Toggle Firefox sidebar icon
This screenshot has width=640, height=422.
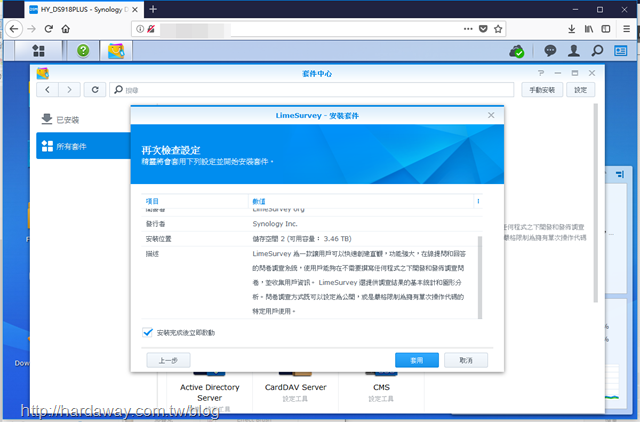tap(606, 29)
